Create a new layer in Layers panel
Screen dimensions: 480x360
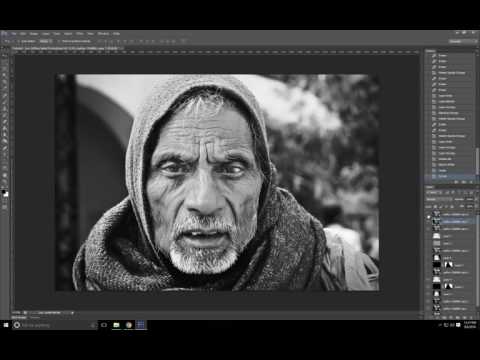(464, 317)
